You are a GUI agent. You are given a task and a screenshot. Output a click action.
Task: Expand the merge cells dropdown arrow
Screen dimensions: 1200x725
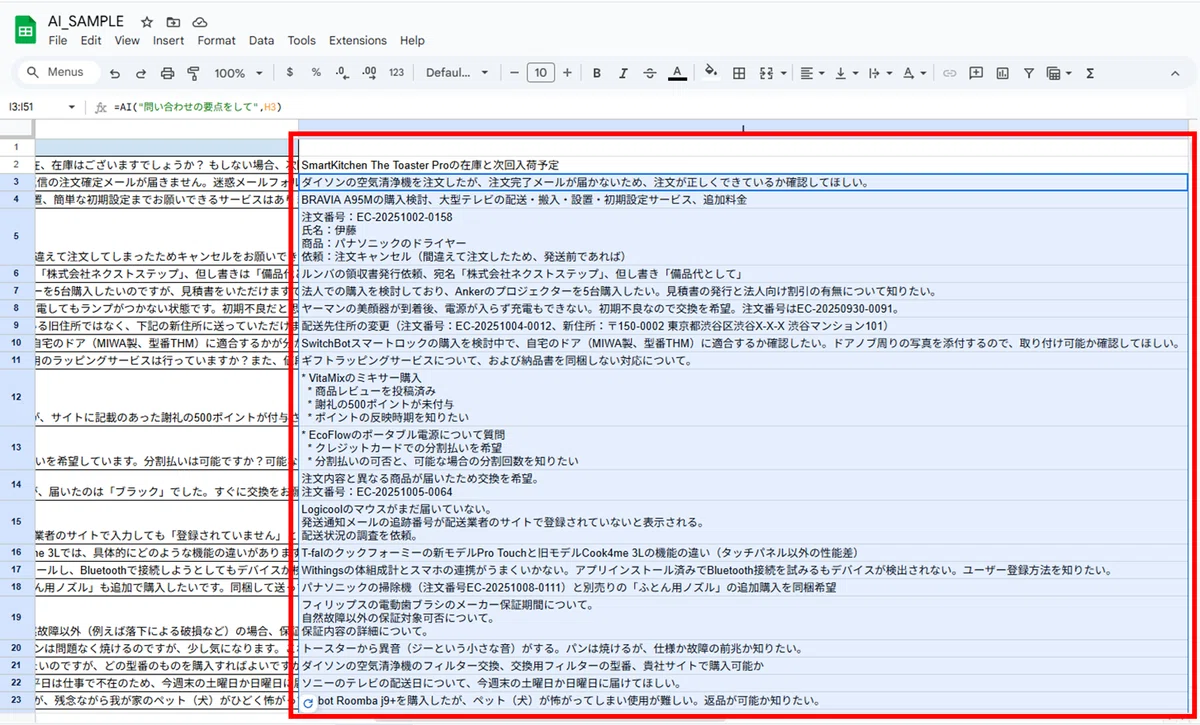point(782,73)
